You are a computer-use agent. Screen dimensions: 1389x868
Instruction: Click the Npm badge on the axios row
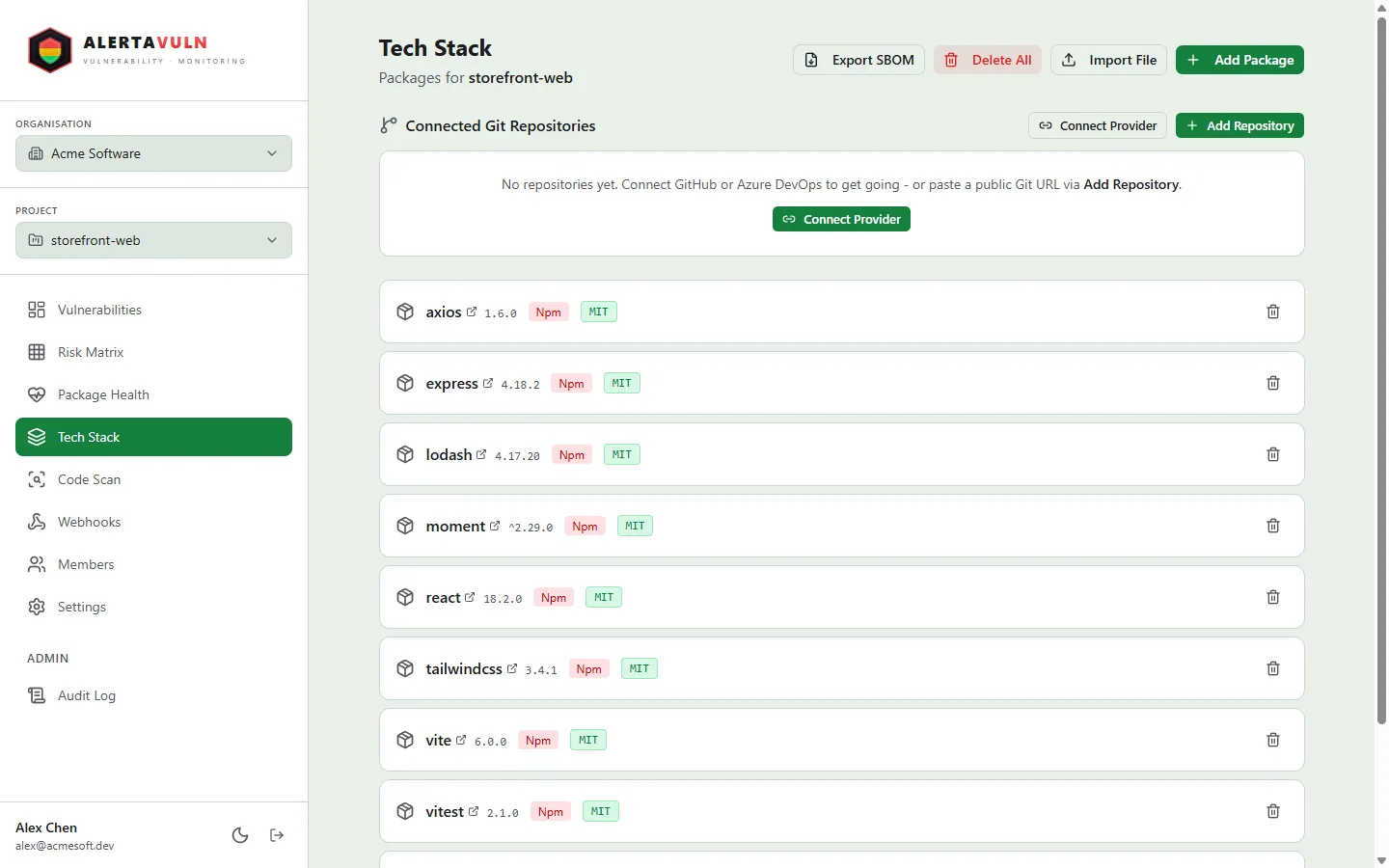[x=549, y=312]
